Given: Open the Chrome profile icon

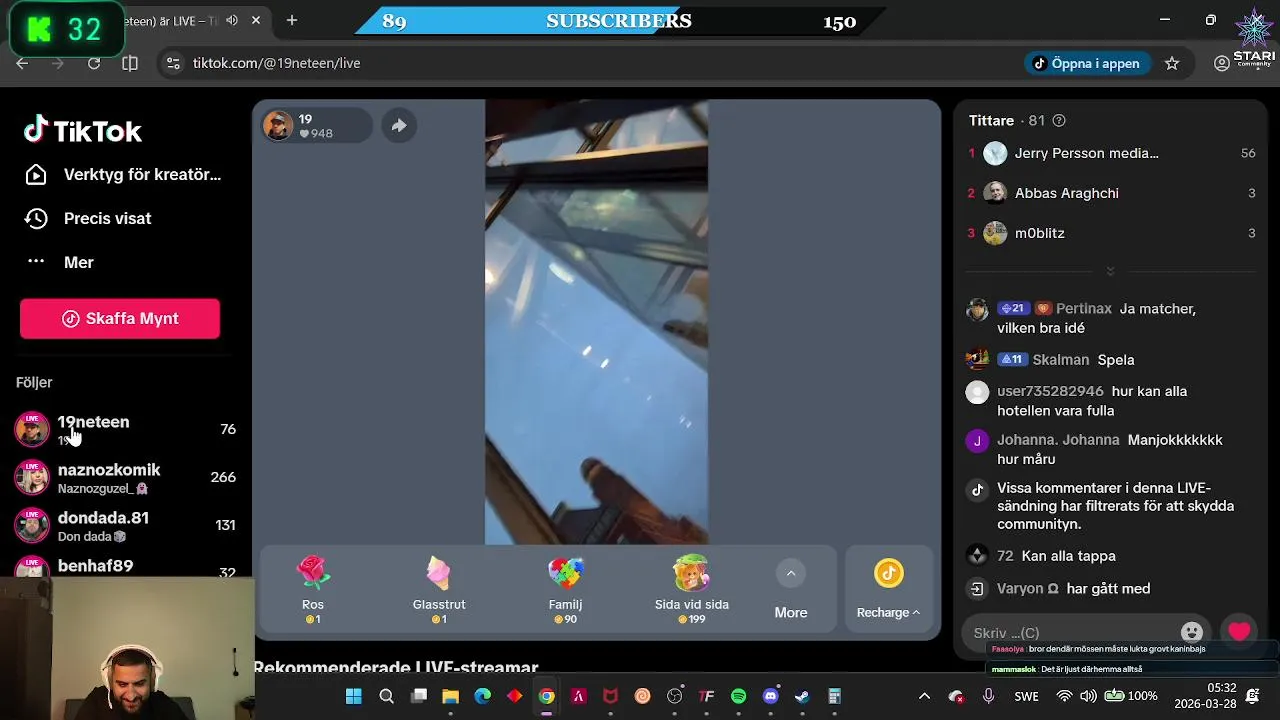Looking at the screenshot, I should [x=1222, y=63].
